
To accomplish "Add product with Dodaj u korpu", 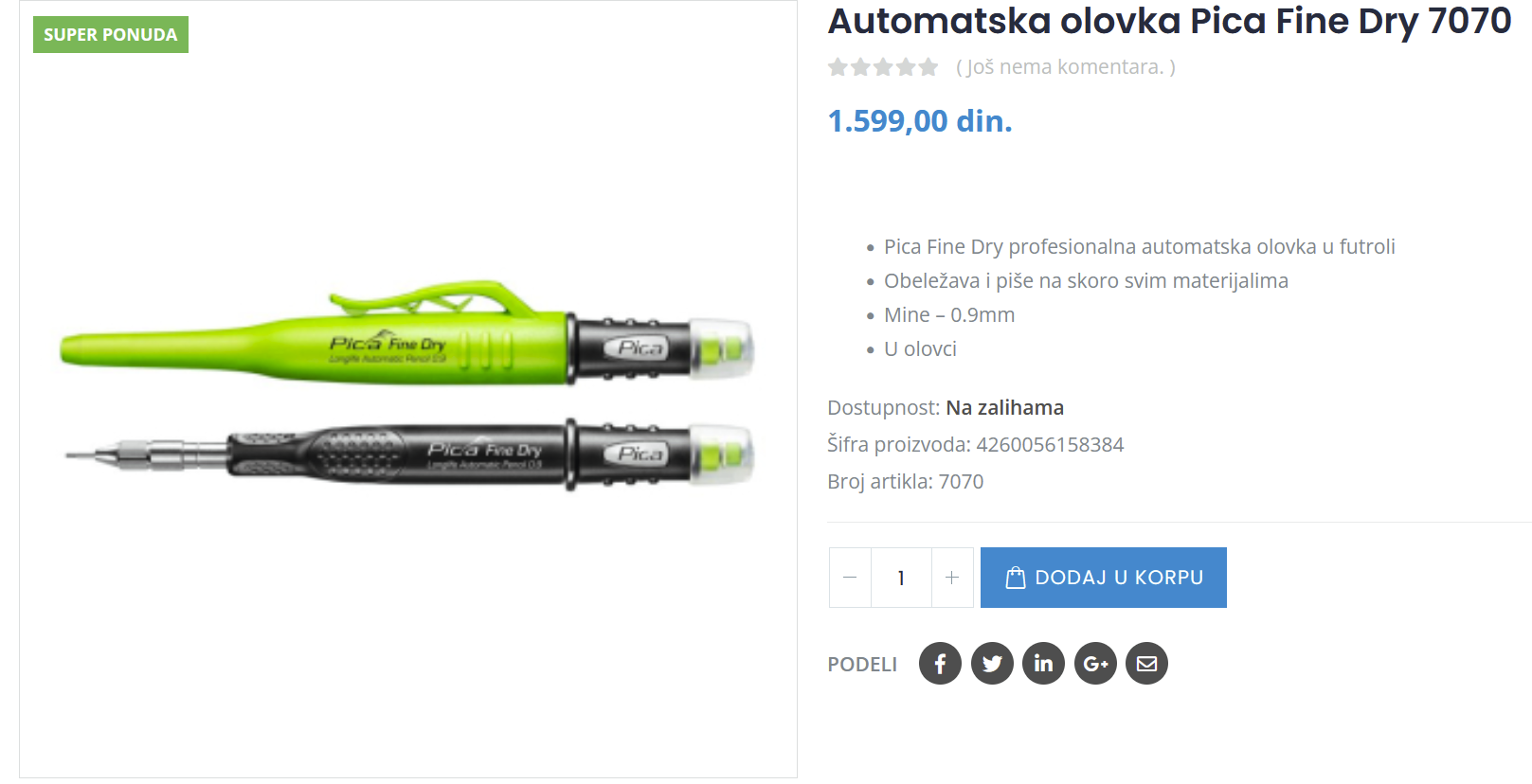I will [1104, 578].
